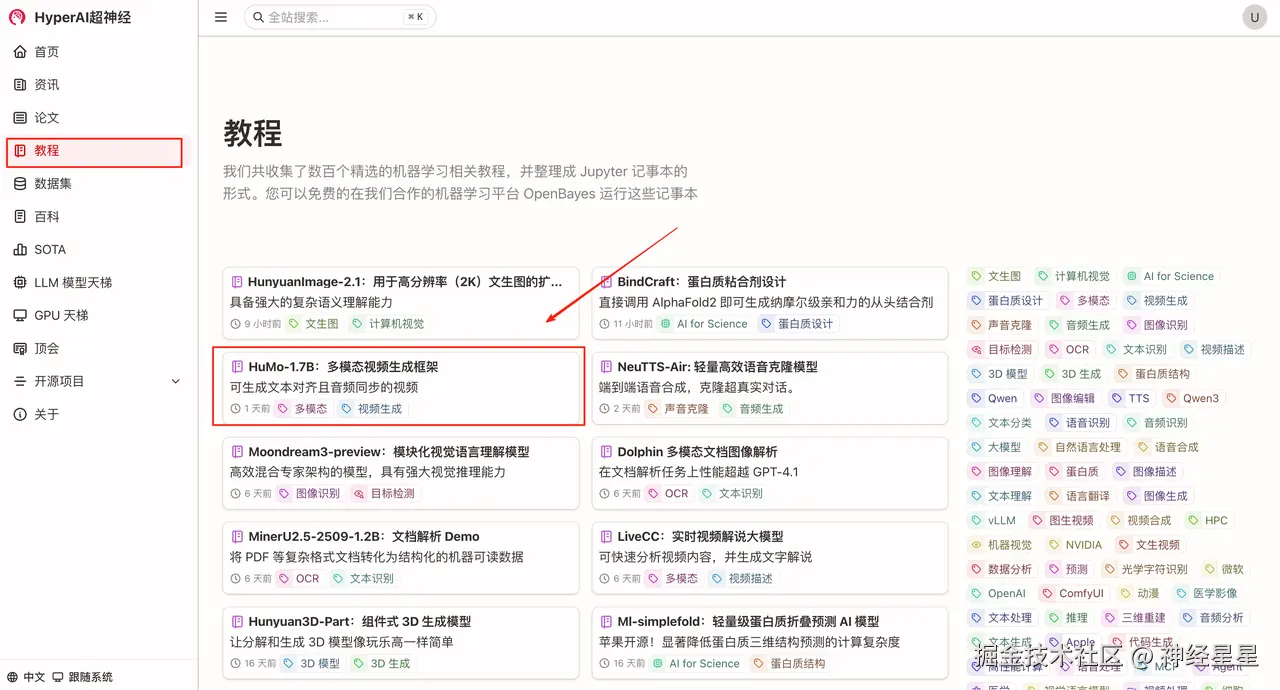Image resolution: width=1280 pixels, height=690 pixels.
Task: Toggle the sidebar with hamburger button
Action: point(221,17)
